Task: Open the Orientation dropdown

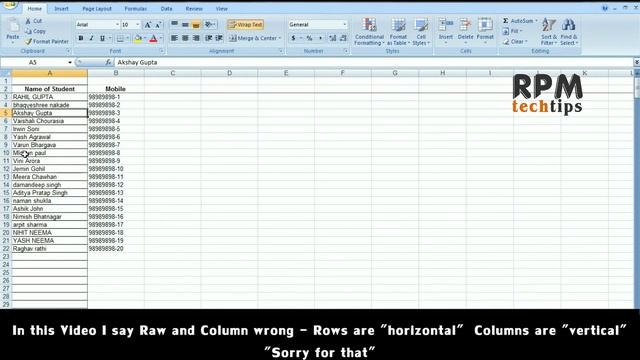Action: tap(210, 24)
